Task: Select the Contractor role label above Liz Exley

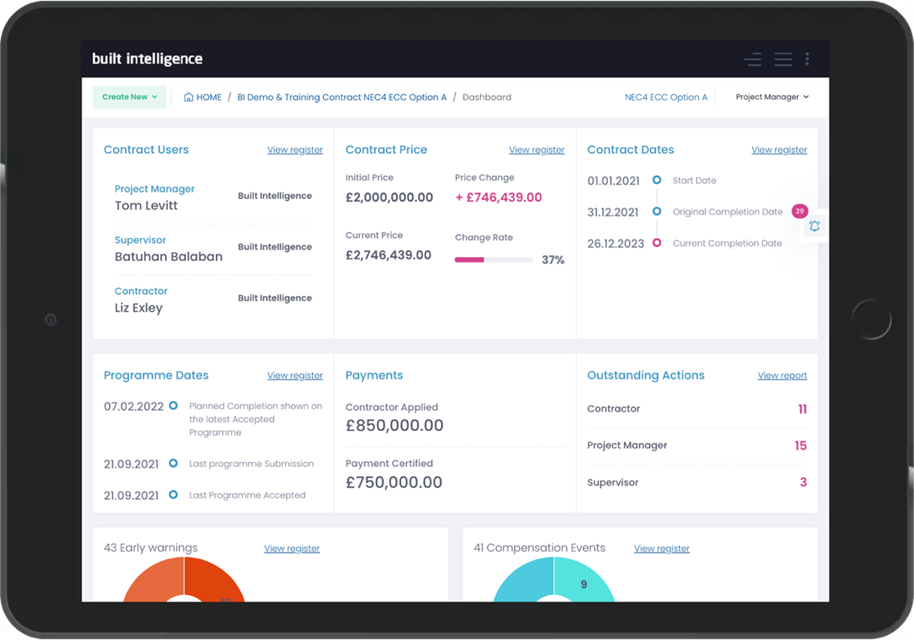Action: [141, 291]
